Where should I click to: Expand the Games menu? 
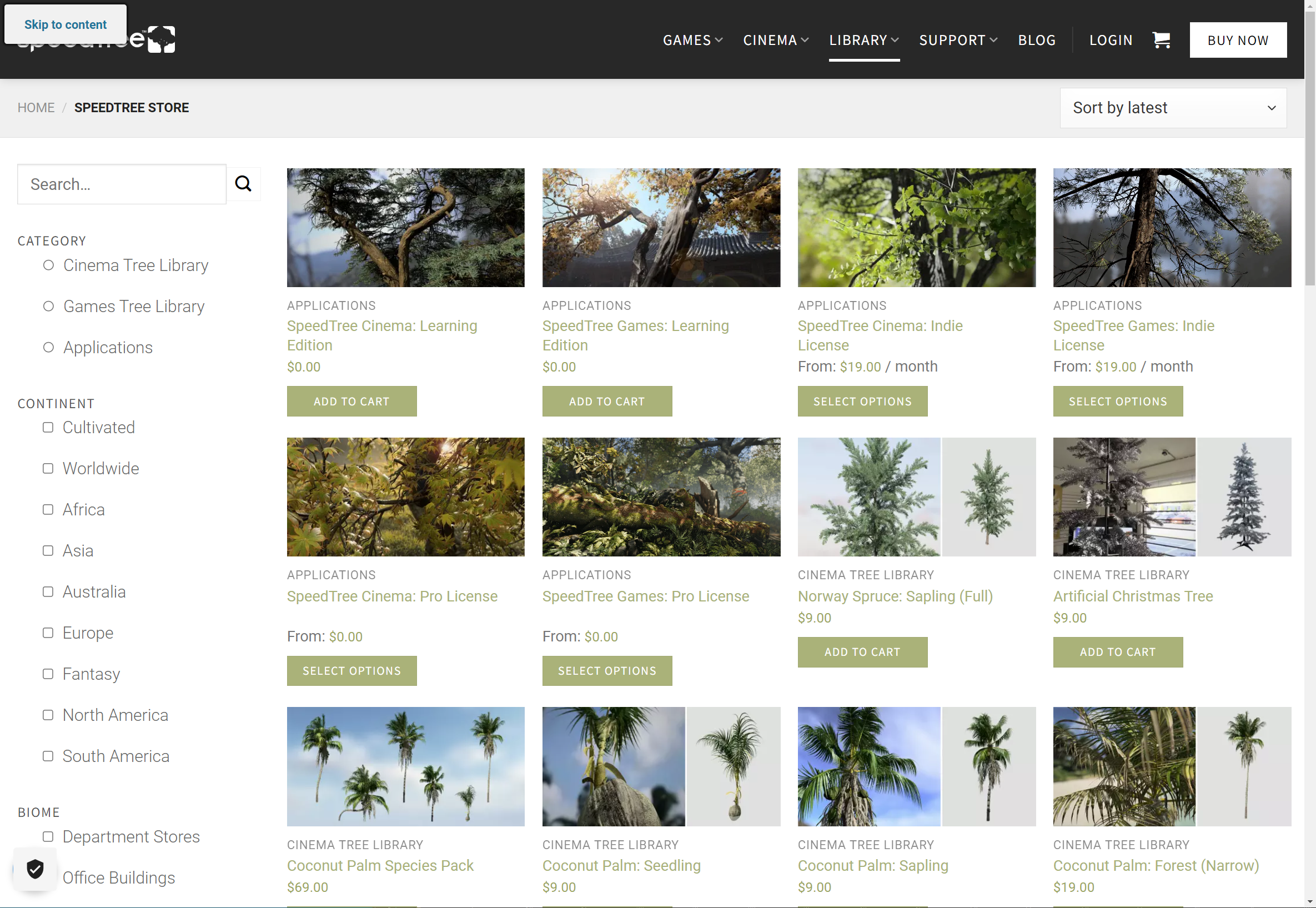pos(692,41)
